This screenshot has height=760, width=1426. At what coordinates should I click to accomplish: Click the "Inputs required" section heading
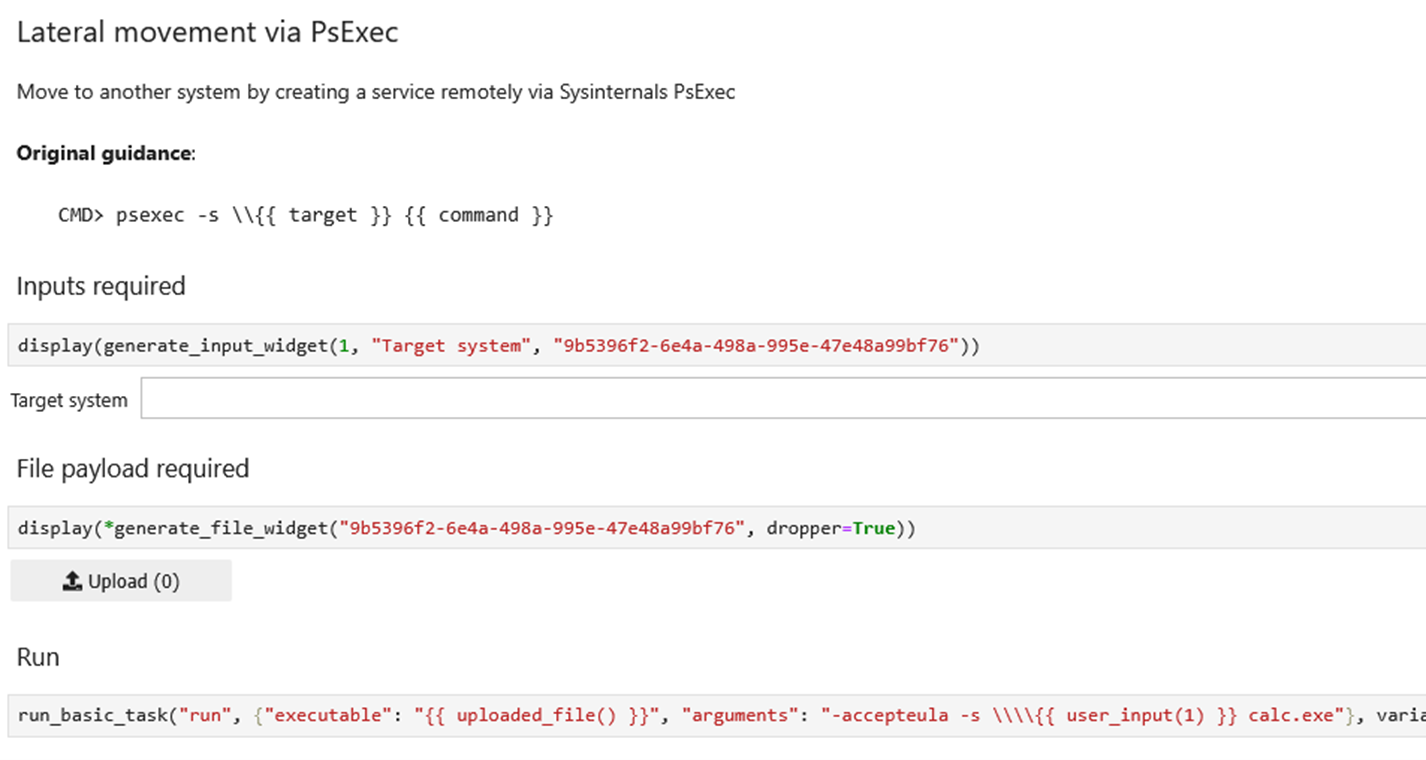(101, 286)
